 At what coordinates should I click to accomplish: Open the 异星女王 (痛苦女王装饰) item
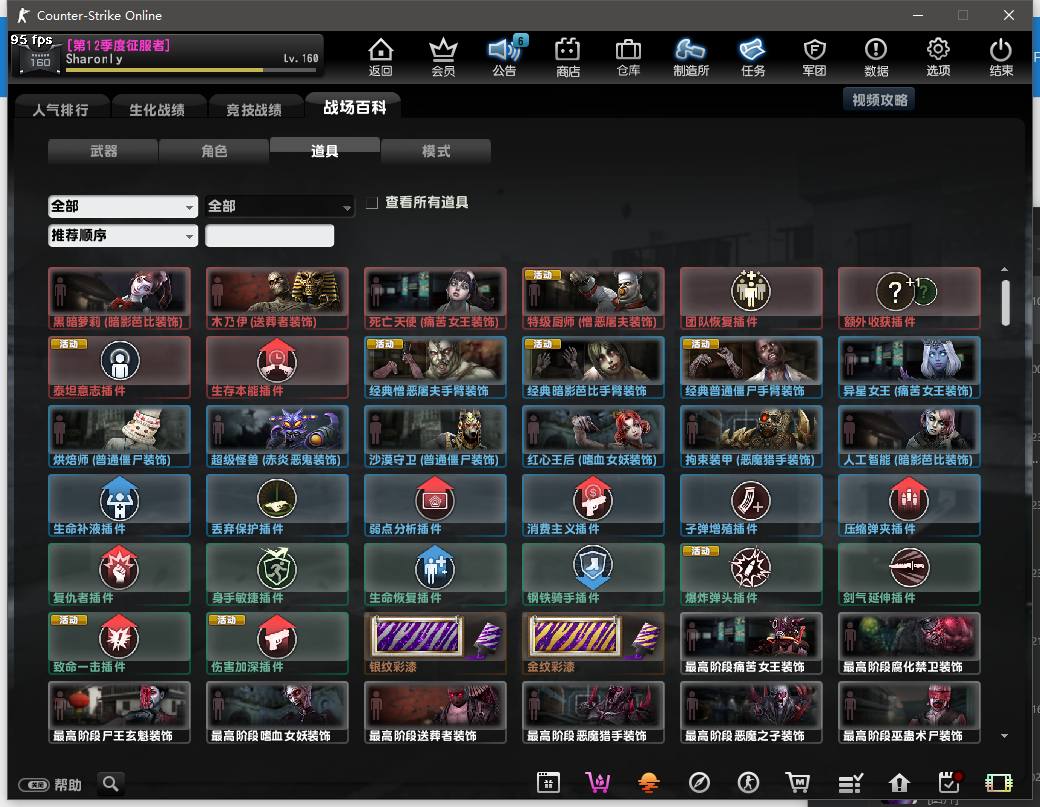(909, 367)
